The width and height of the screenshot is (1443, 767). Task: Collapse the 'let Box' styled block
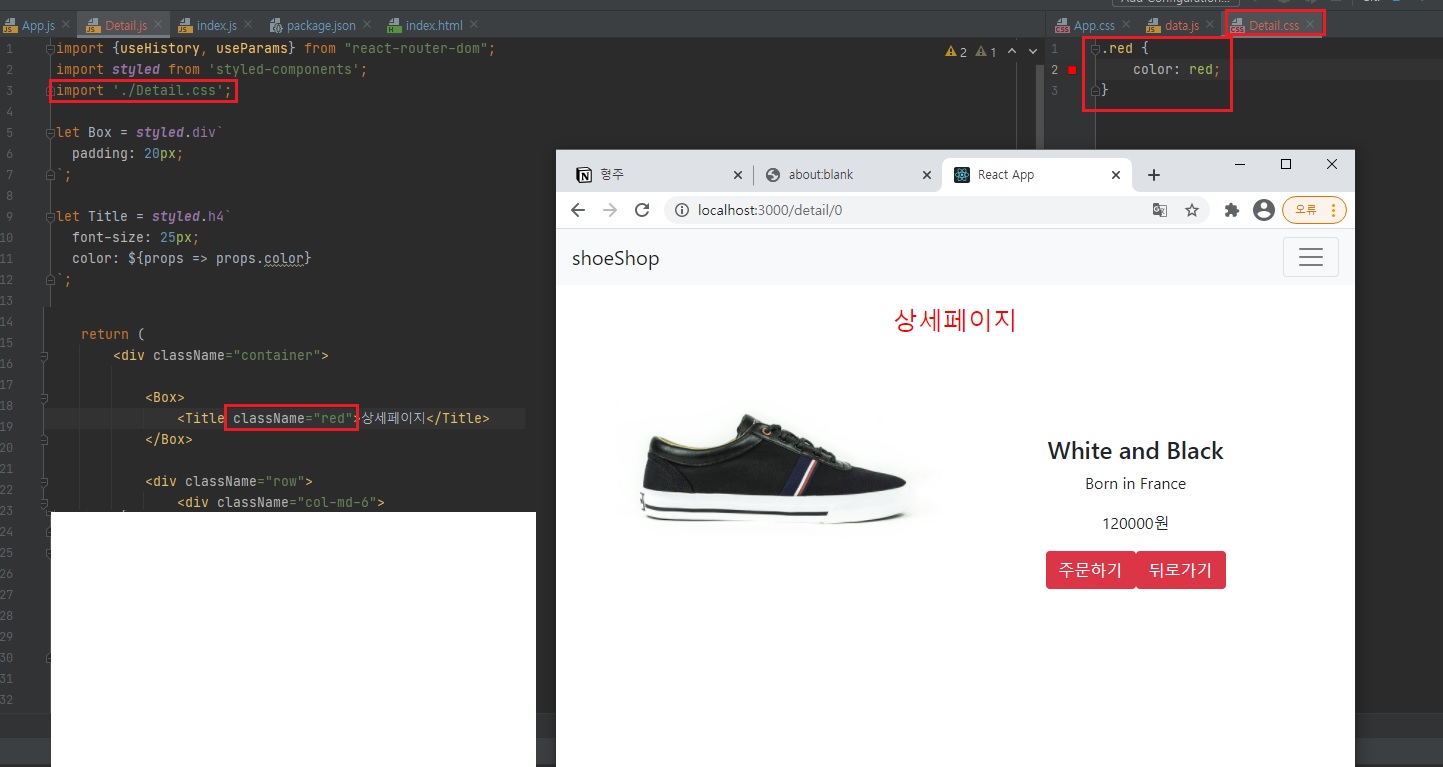click(x=51, y=133)
